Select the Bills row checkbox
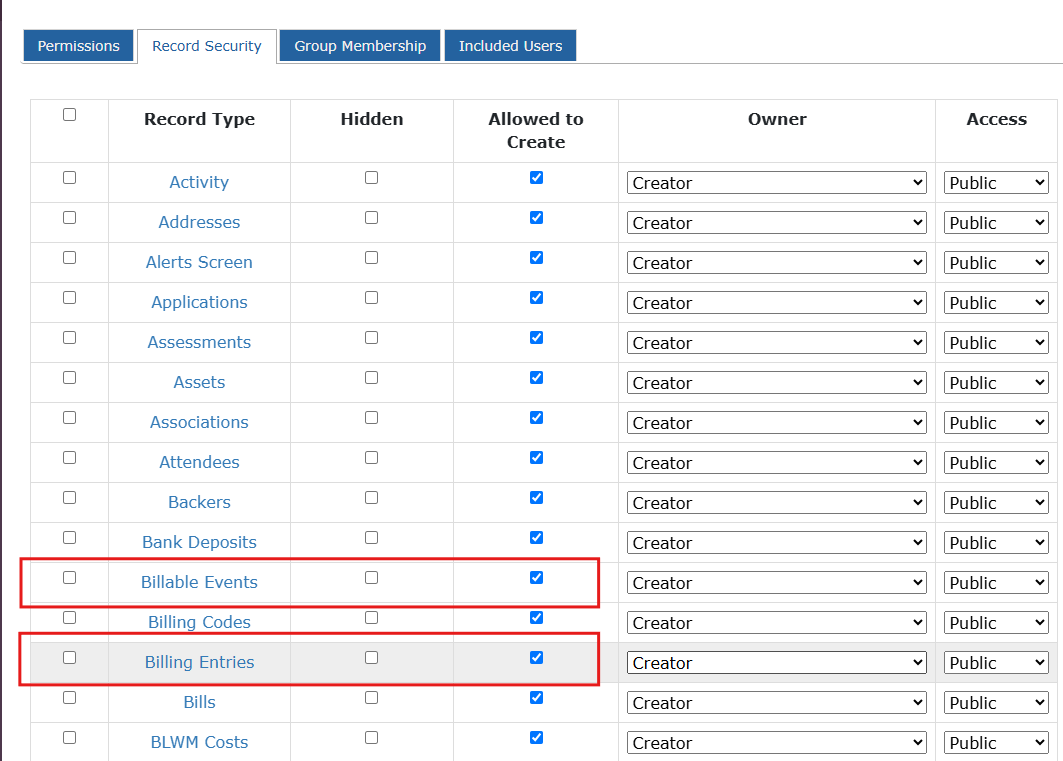The height and width of the screenshot is (761, 1063). (x=69, y=697)
